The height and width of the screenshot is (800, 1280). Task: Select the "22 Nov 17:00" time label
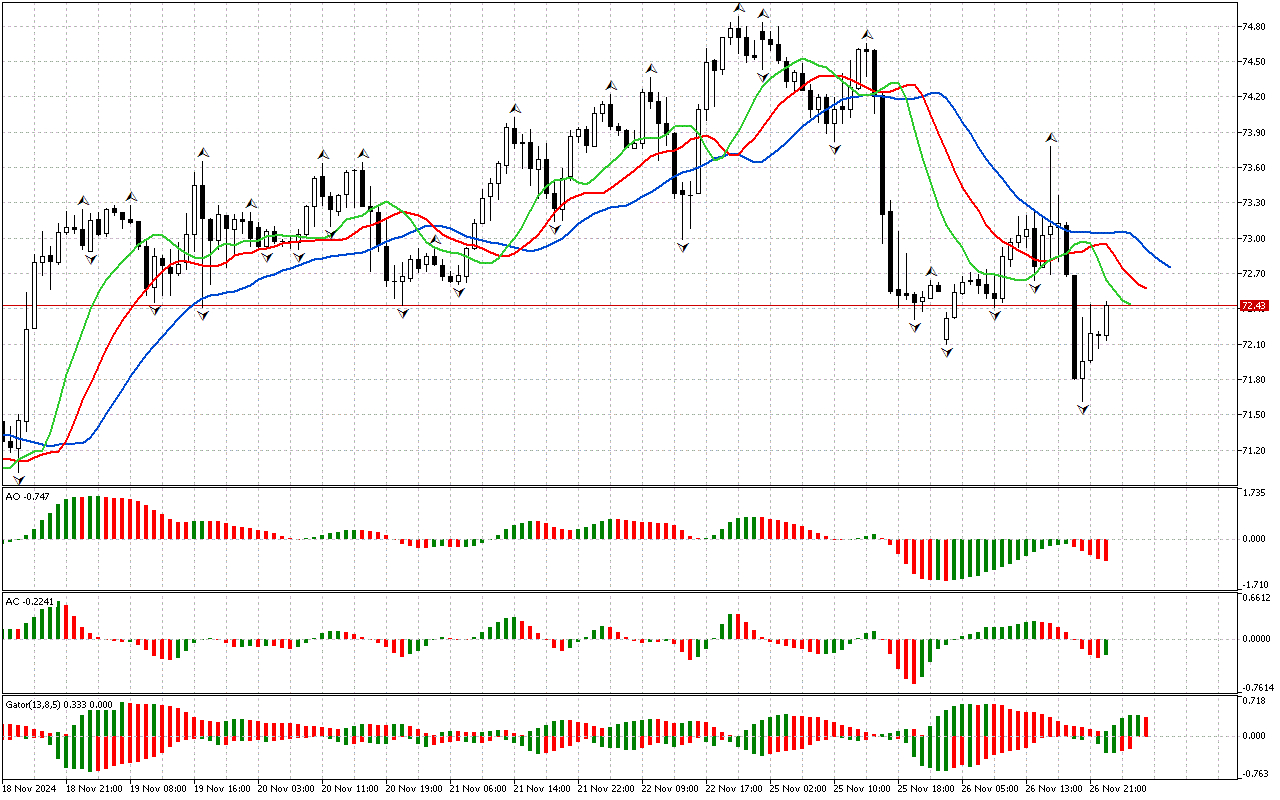(734, 789)
